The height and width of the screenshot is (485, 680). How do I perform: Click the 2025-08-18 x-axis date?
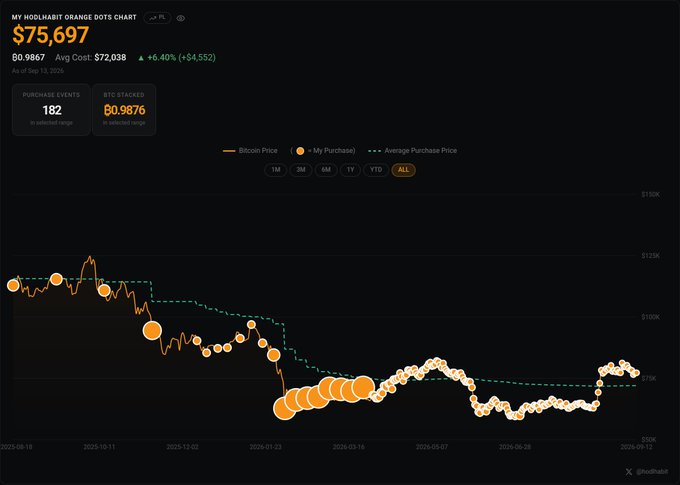(x=16, y=447)
